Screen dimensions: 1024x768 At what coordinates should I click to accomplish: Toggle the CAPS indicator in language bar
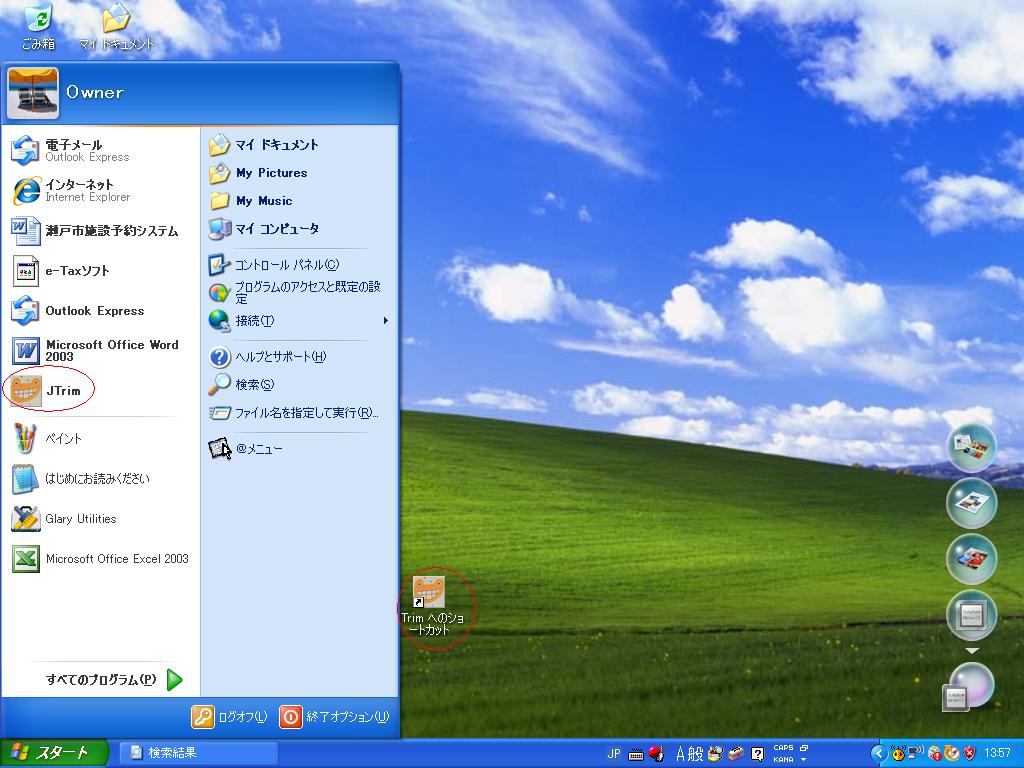pos(783,748)
